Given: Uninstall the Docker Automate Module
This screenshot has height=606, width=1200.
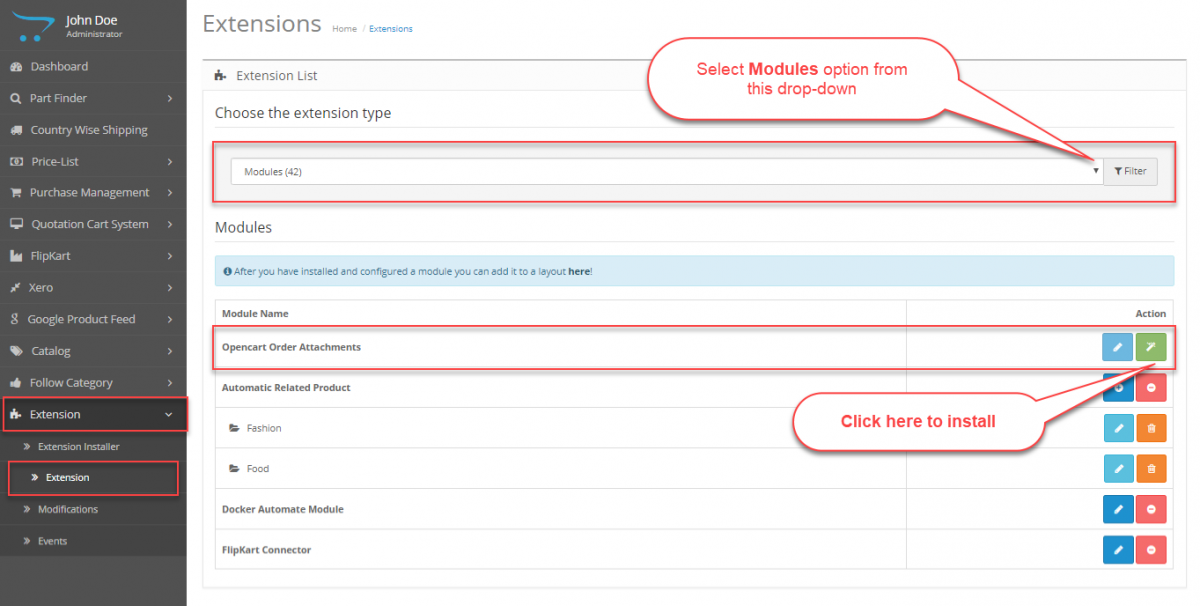Looking at the screenshot, I should click(x=1151, y=508).
